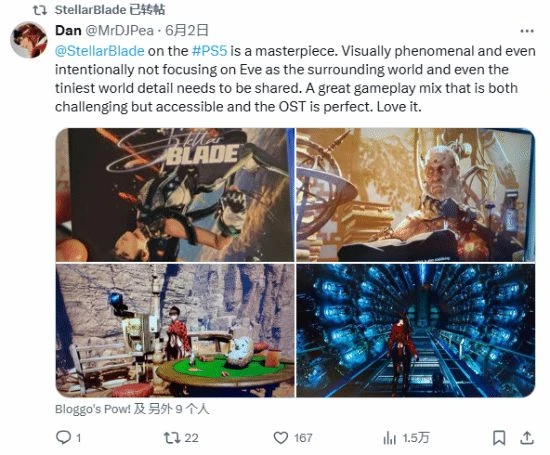Open the @StellarBlade mention link
Viewport: 550px width, 455px height.
tap(100, 51)
